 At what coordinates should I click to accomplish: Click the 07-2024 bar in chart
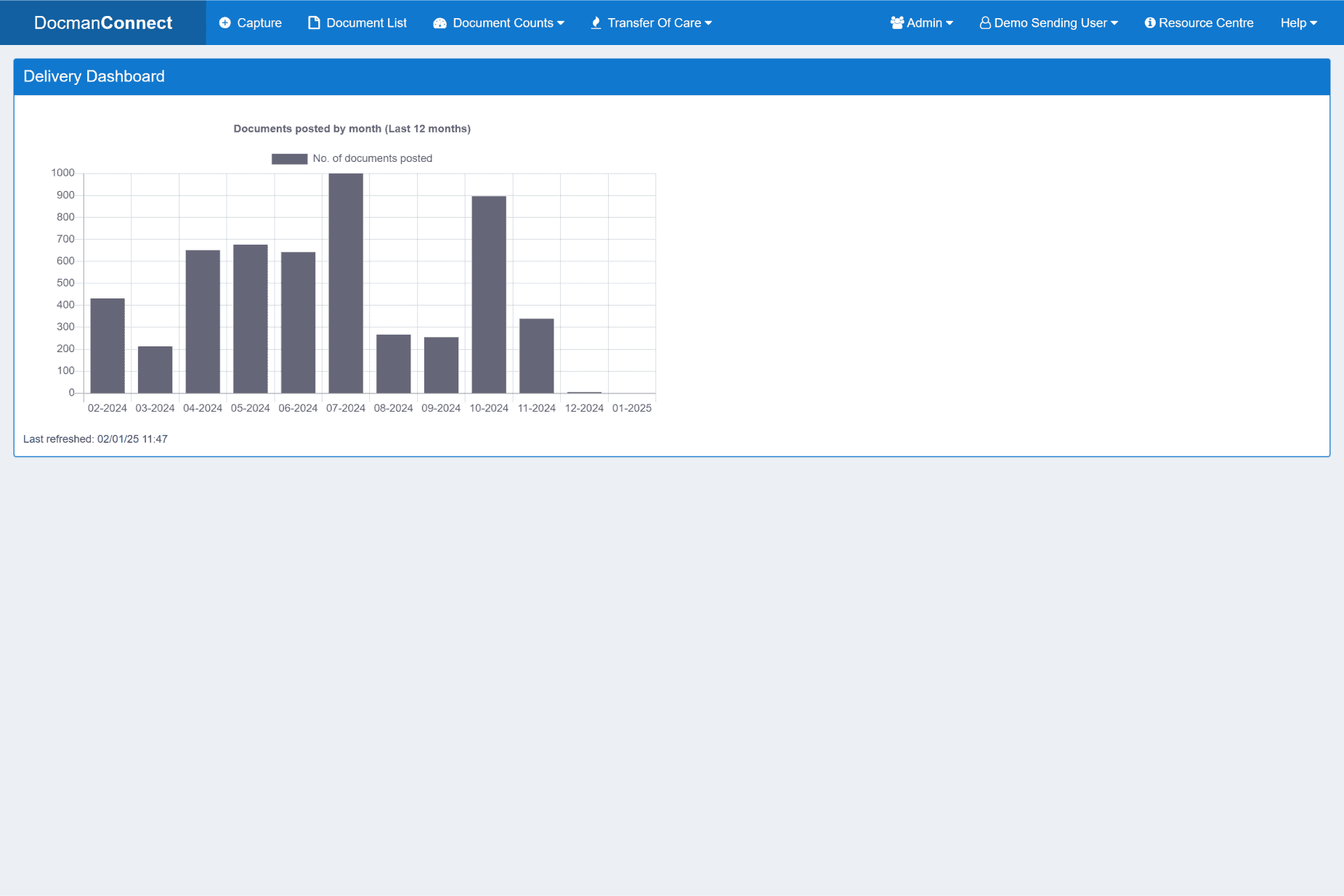coord(346,283)
